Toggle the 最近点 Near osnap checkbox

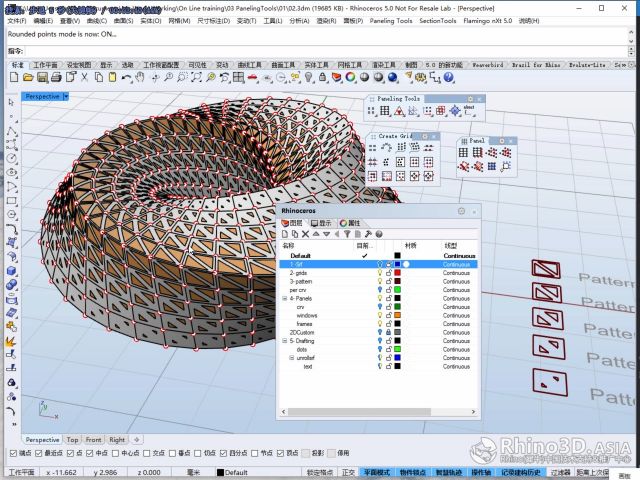pyautogui.click(x=39, y=453)
